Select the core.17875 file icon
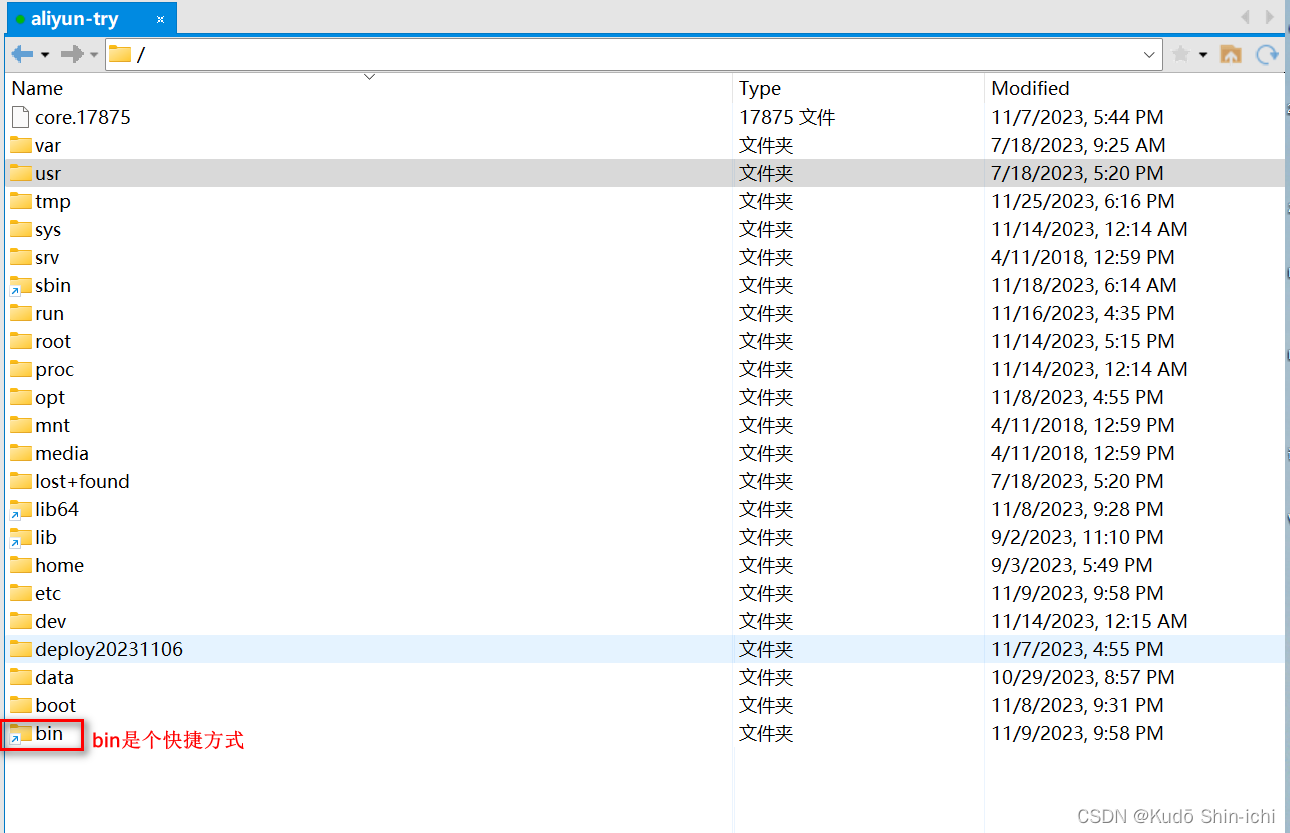The image size is (1290, 833). 21,117
